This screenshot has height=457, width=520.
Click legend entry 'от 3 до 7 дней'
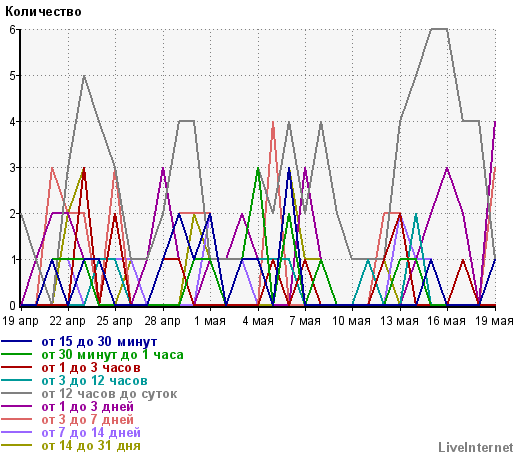(87, 420)
